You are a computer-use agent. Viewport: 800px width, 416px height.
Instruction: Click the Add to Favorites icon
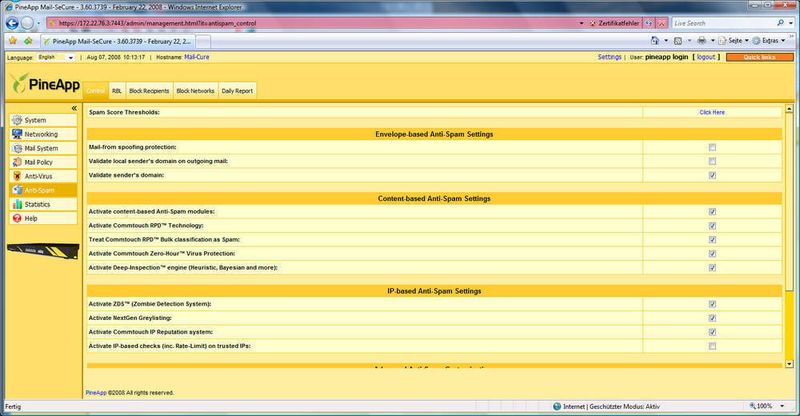pyautogui.click(x=28, y=41)
